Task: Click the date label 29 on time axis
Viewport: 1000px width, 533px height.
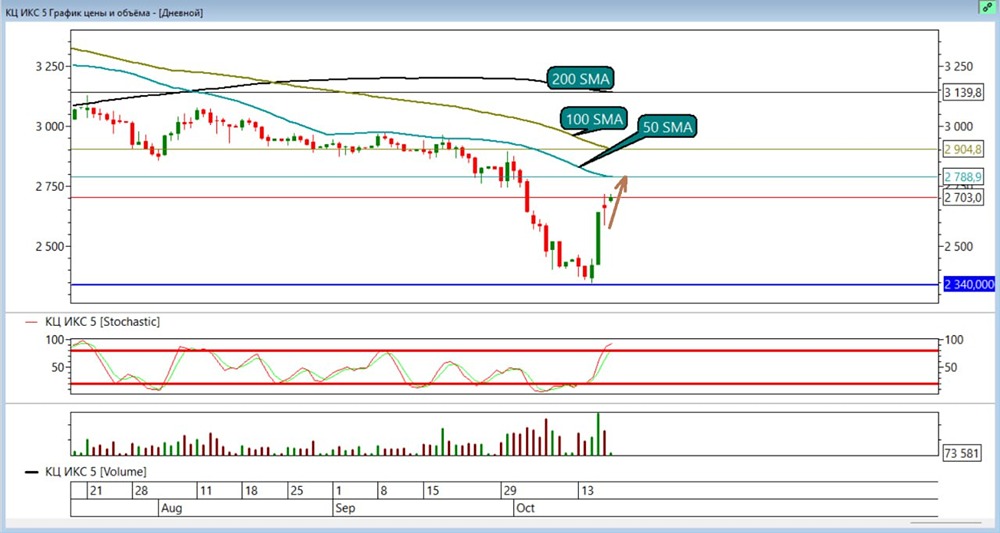Action: pos(510,491)
